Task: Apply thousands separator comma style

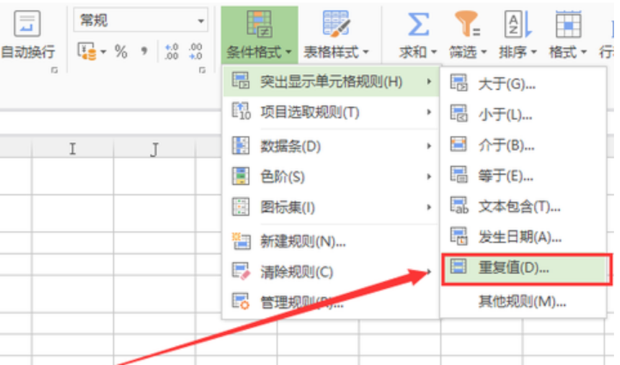Action: point(144,51)
